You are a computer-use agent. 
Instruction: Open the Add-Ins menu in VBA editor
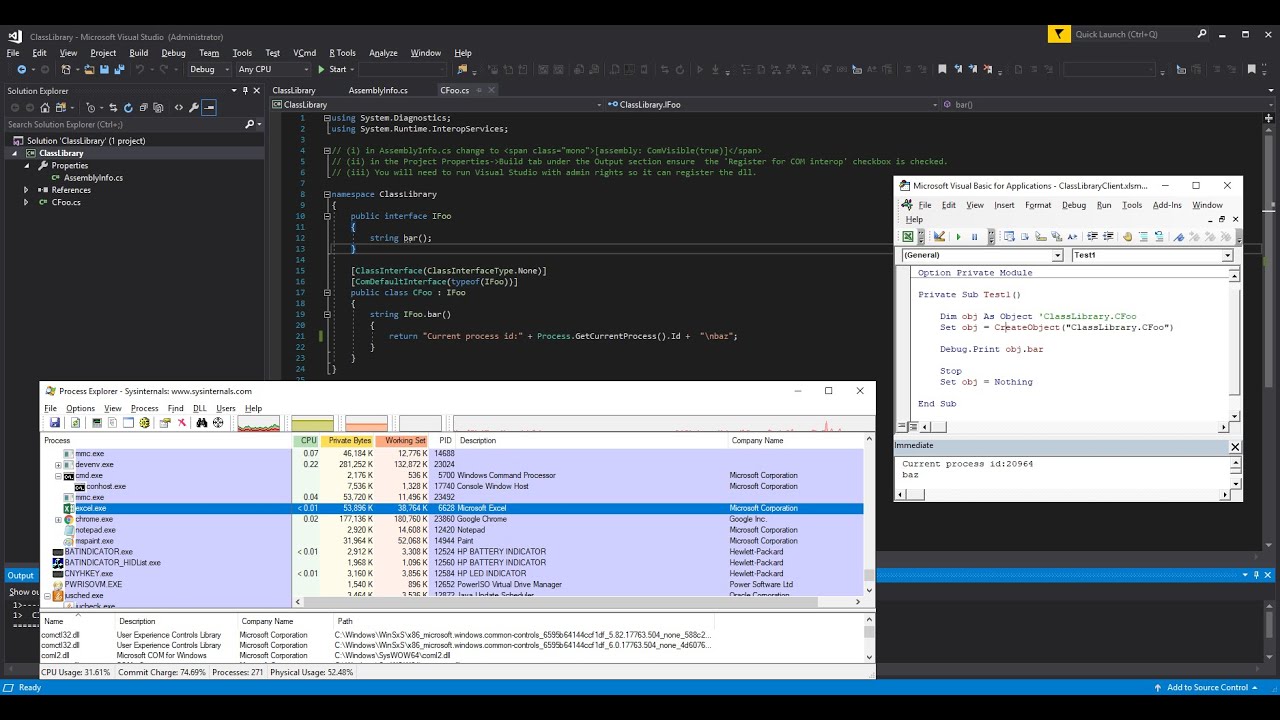1167,205
